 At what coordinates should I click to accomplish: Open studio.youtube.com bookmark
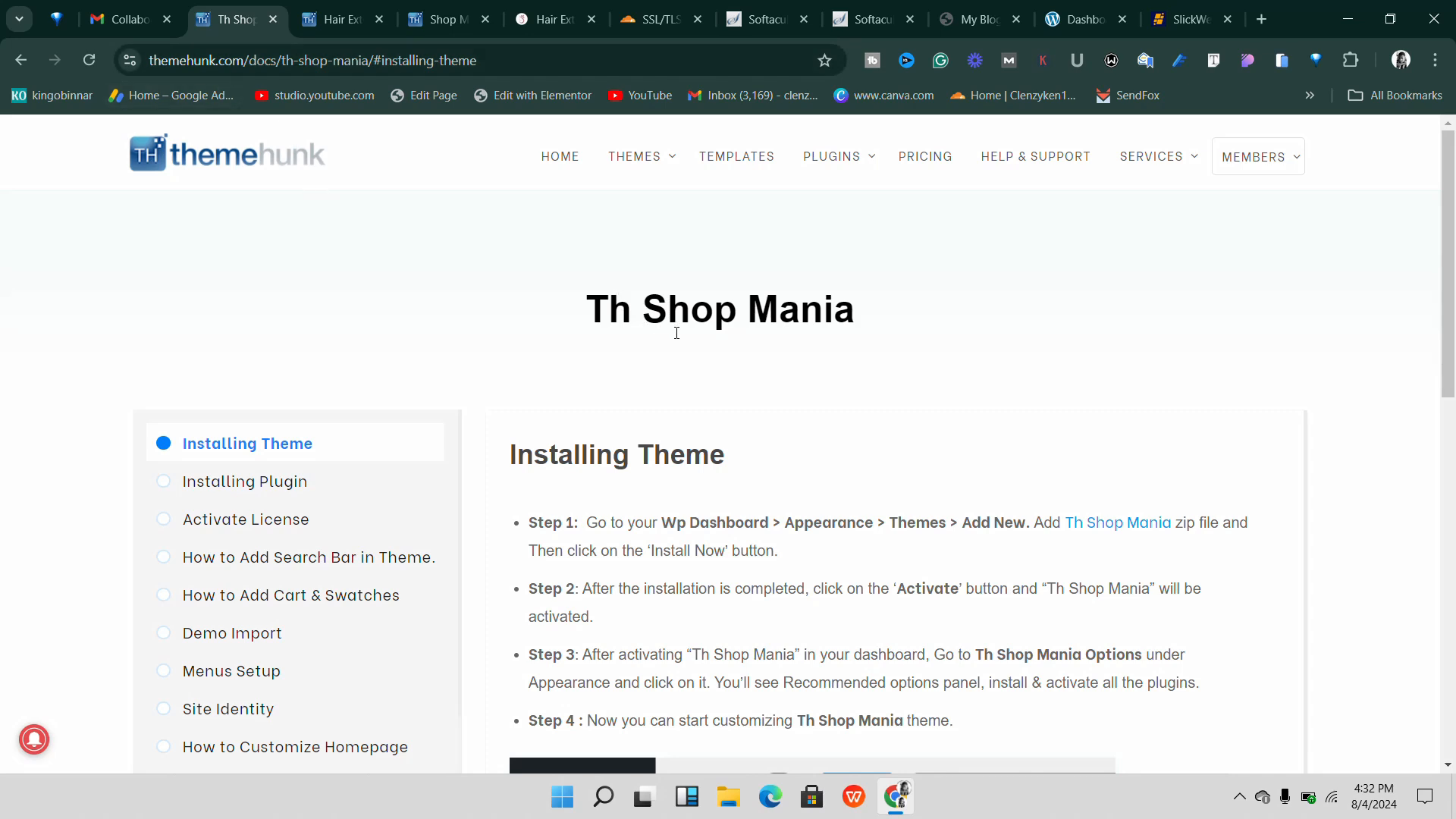[x=315, y=96]
